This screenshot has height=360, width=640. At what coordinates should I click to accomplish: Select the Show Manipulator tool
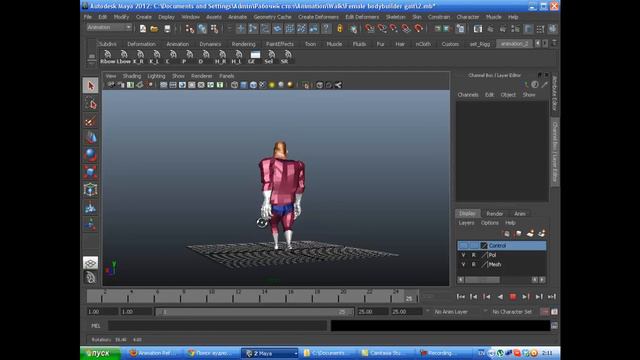pos(90,225)
